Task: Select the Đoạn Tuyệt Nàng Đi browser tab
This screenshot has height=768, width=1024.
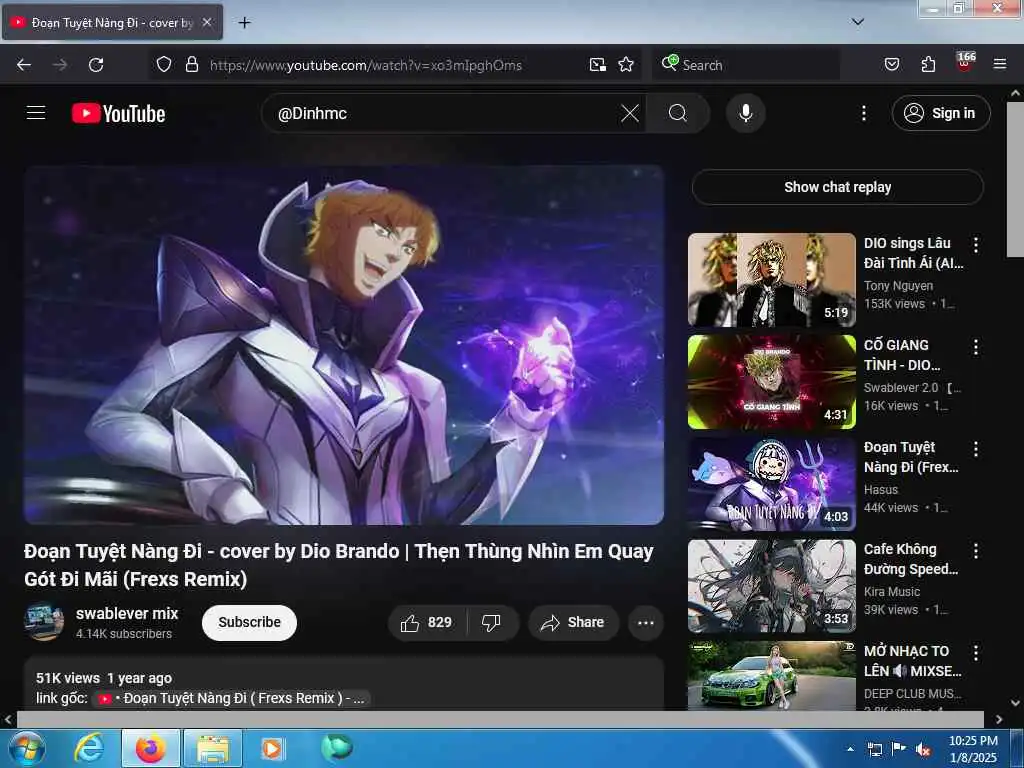Action: tap(112, 22)
